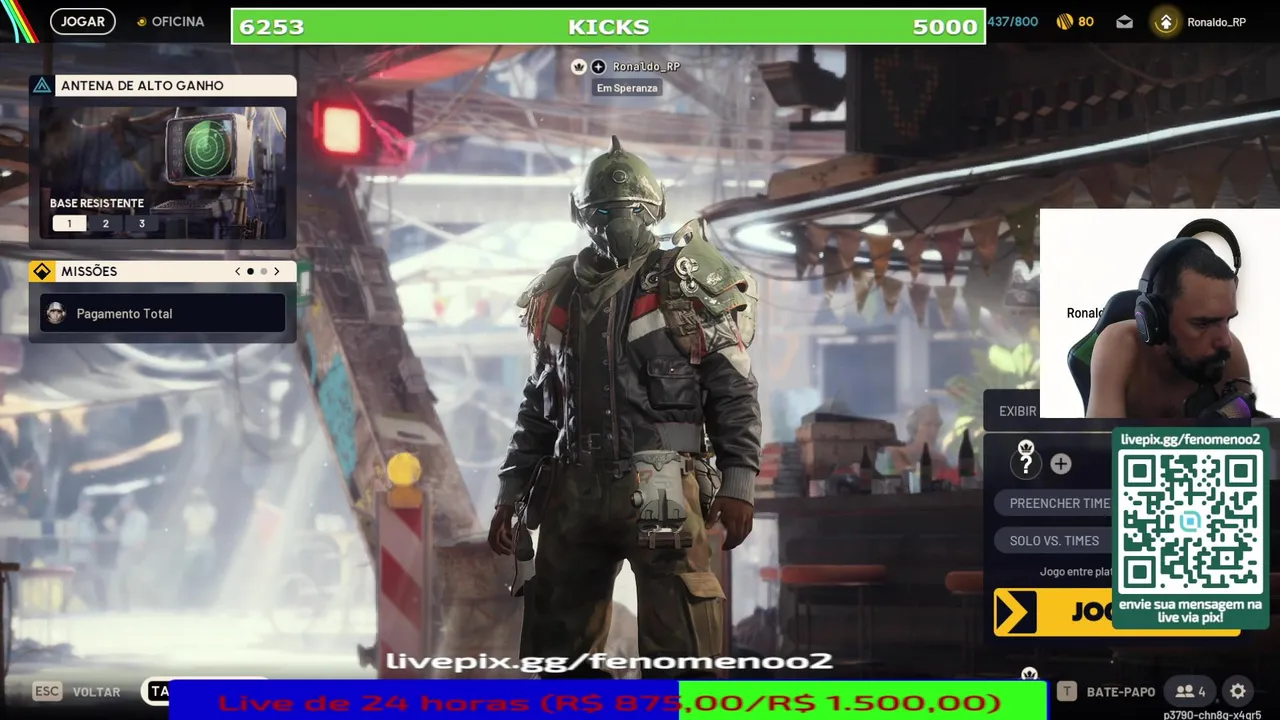Click the unknown squad member question mark
Screen dimensions: 1280x720
(x=1026, y=463)
